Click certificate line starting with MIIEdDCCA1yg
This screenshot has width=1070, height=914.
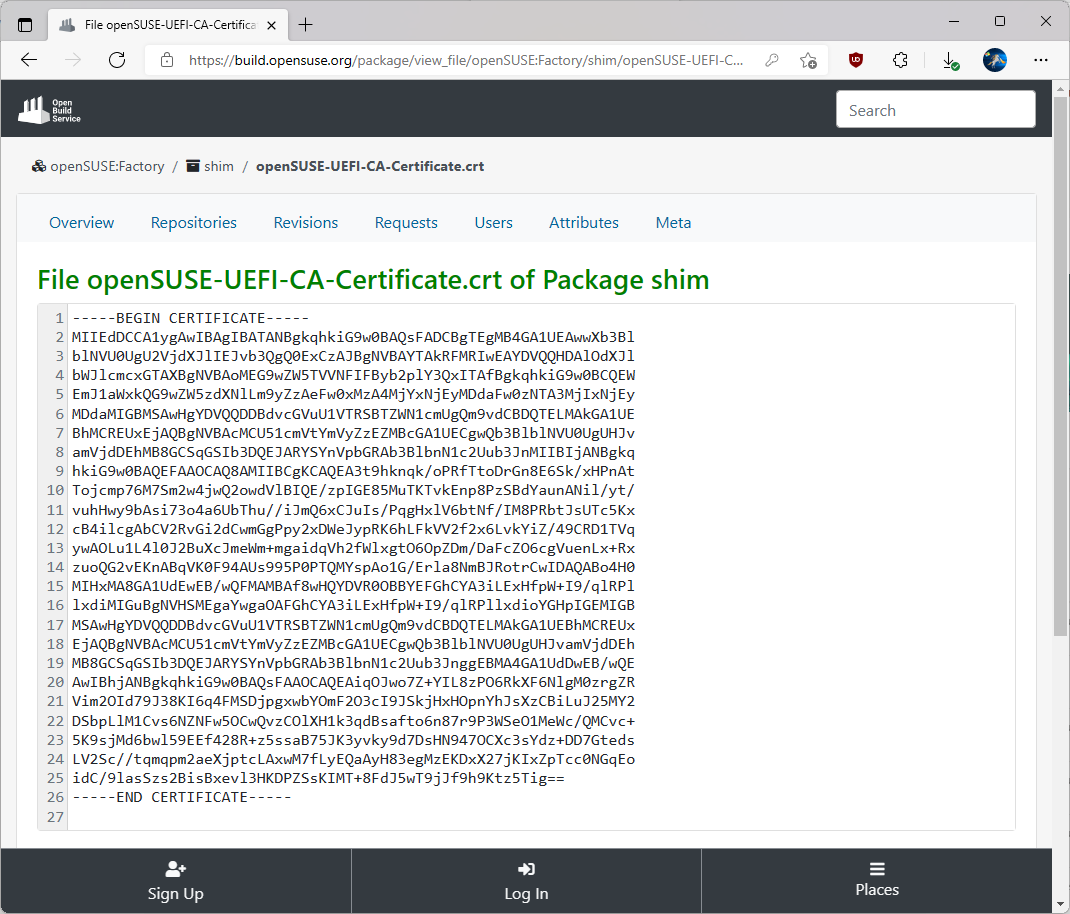353,337
